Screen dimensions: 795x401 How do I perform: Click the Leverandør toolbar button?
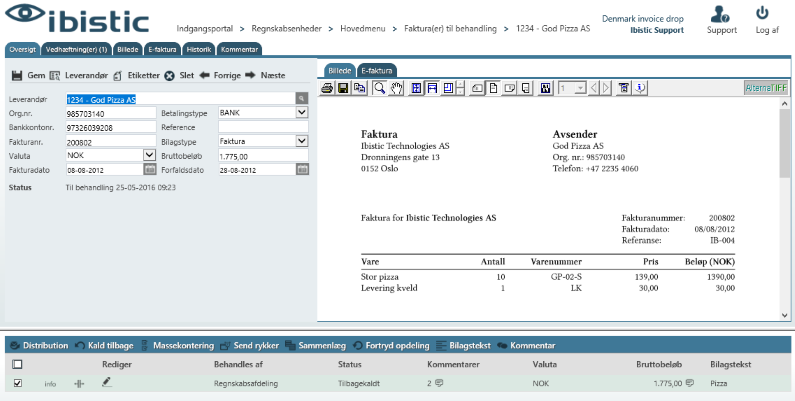coord(79,76)
